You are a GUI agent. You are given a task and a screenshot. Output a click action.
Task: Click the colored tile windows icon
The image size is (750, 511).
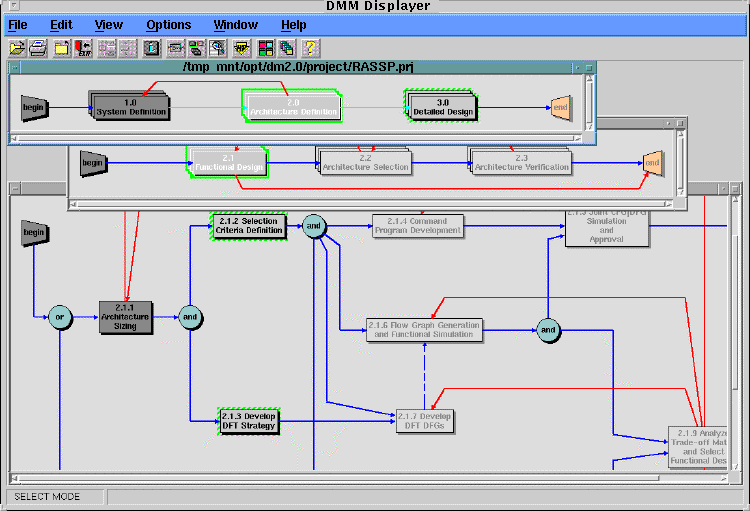pos(266,47)
